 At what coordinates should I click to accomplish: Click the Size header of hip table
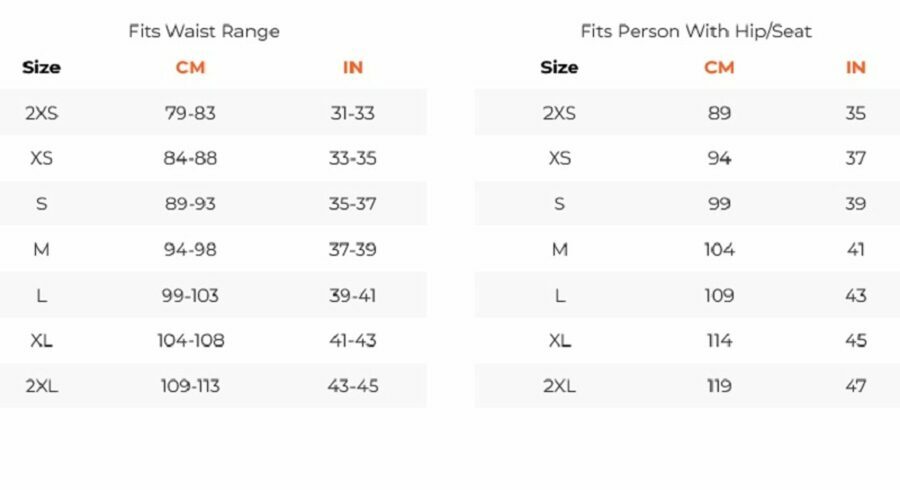(x=559, y=68)
